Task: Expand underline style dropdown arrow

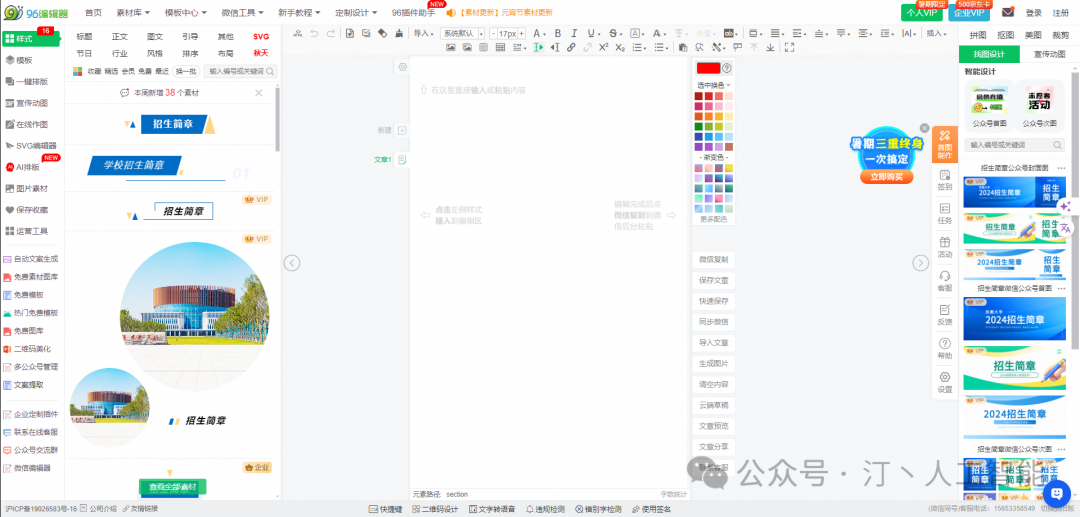Action: coord(599,34)
